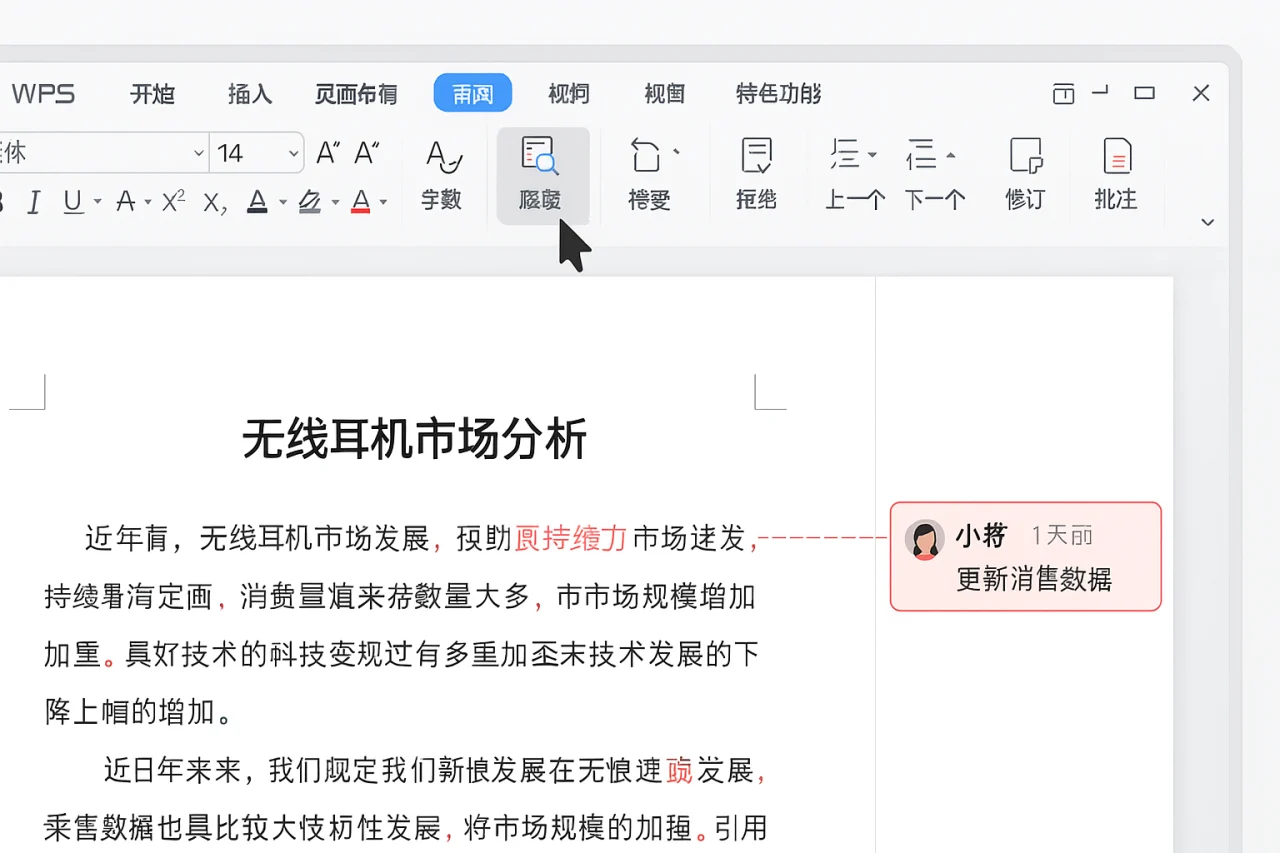This screenshot has height=853, width=1280.
Task: Enable track changes (修订)
Action: [x=1024, y=175]
